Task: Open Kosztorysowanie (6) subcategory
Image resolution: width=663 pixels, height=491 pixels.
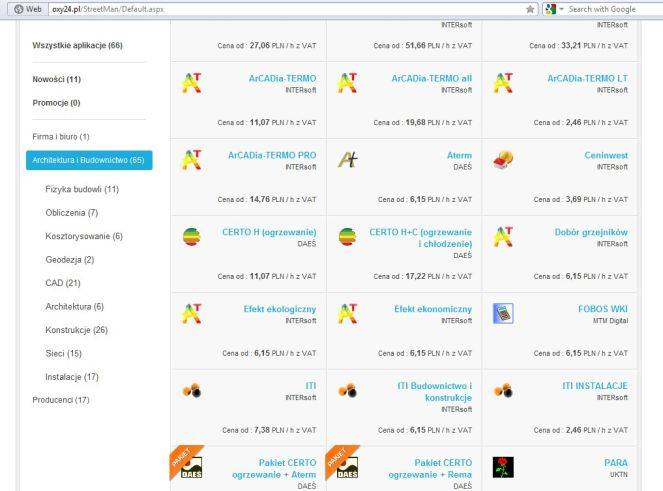Action: point(84,236)
